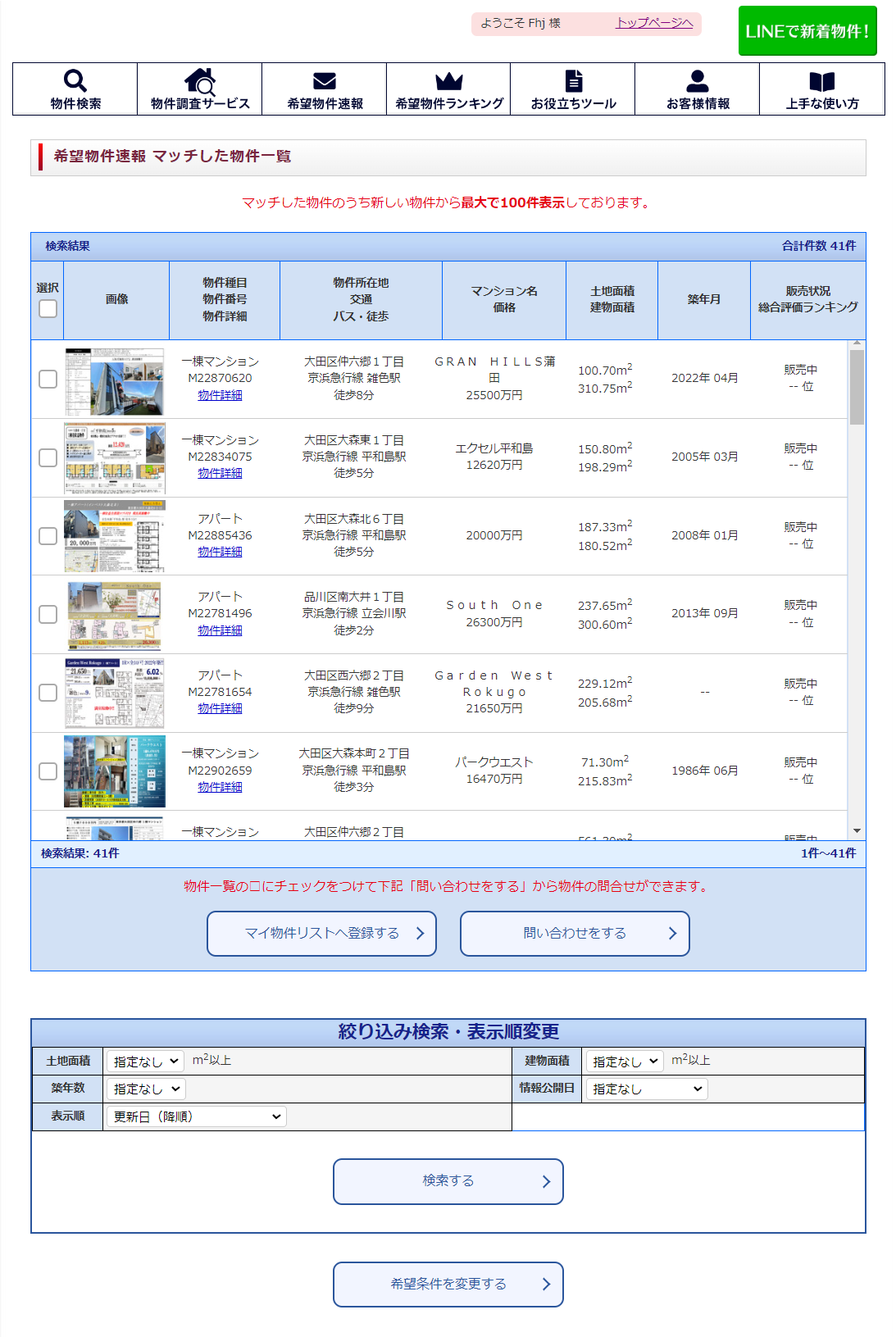This screenshot has width=896, height=1337.
Task: Open 物件詳細 link for M22781654
Action: 220,708
